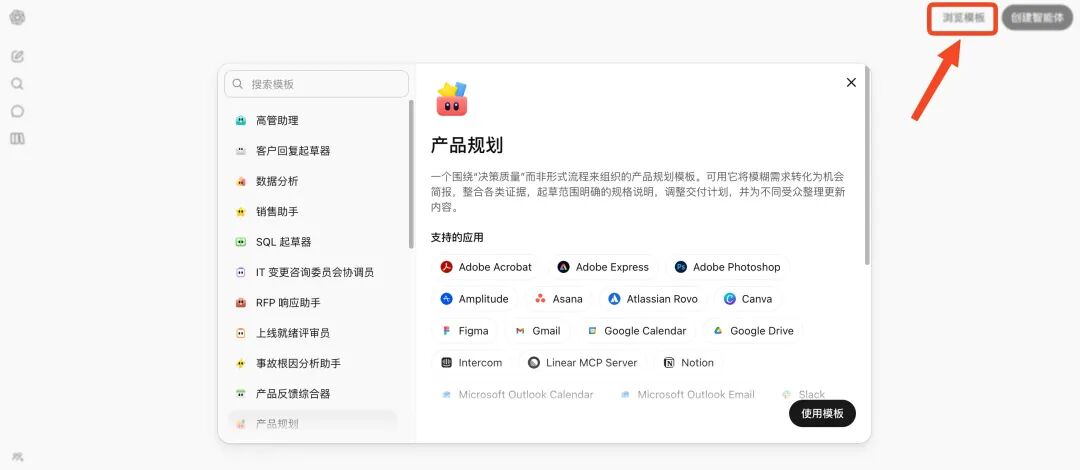This screenshot has width=1080, height=470.
Task: Select the Figma app chip
Action: 465,331
